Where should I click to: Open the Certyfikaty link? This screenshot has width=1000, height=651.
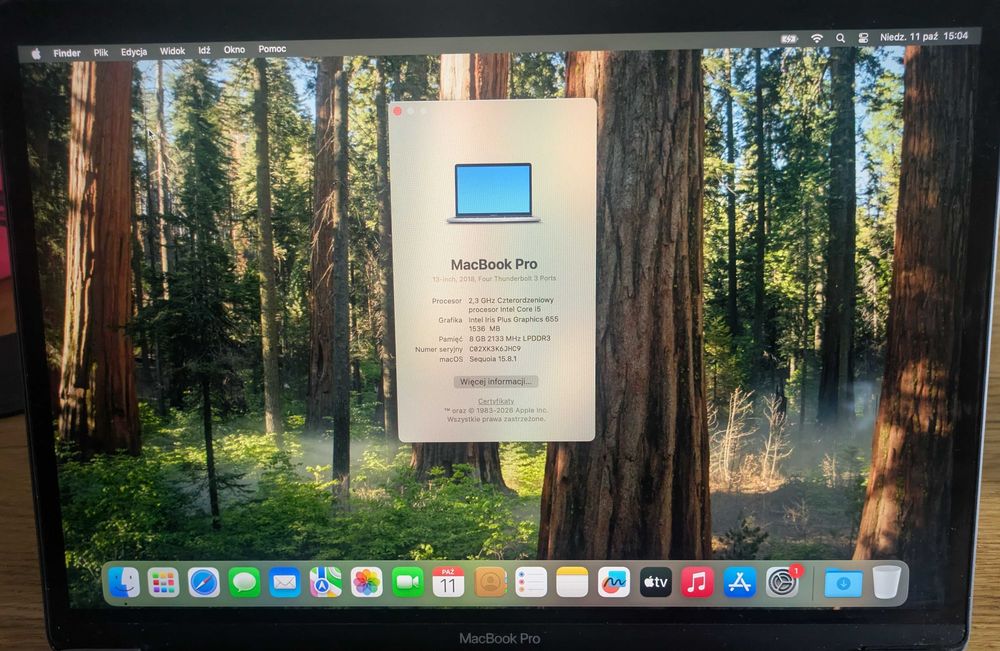point(496,401)
